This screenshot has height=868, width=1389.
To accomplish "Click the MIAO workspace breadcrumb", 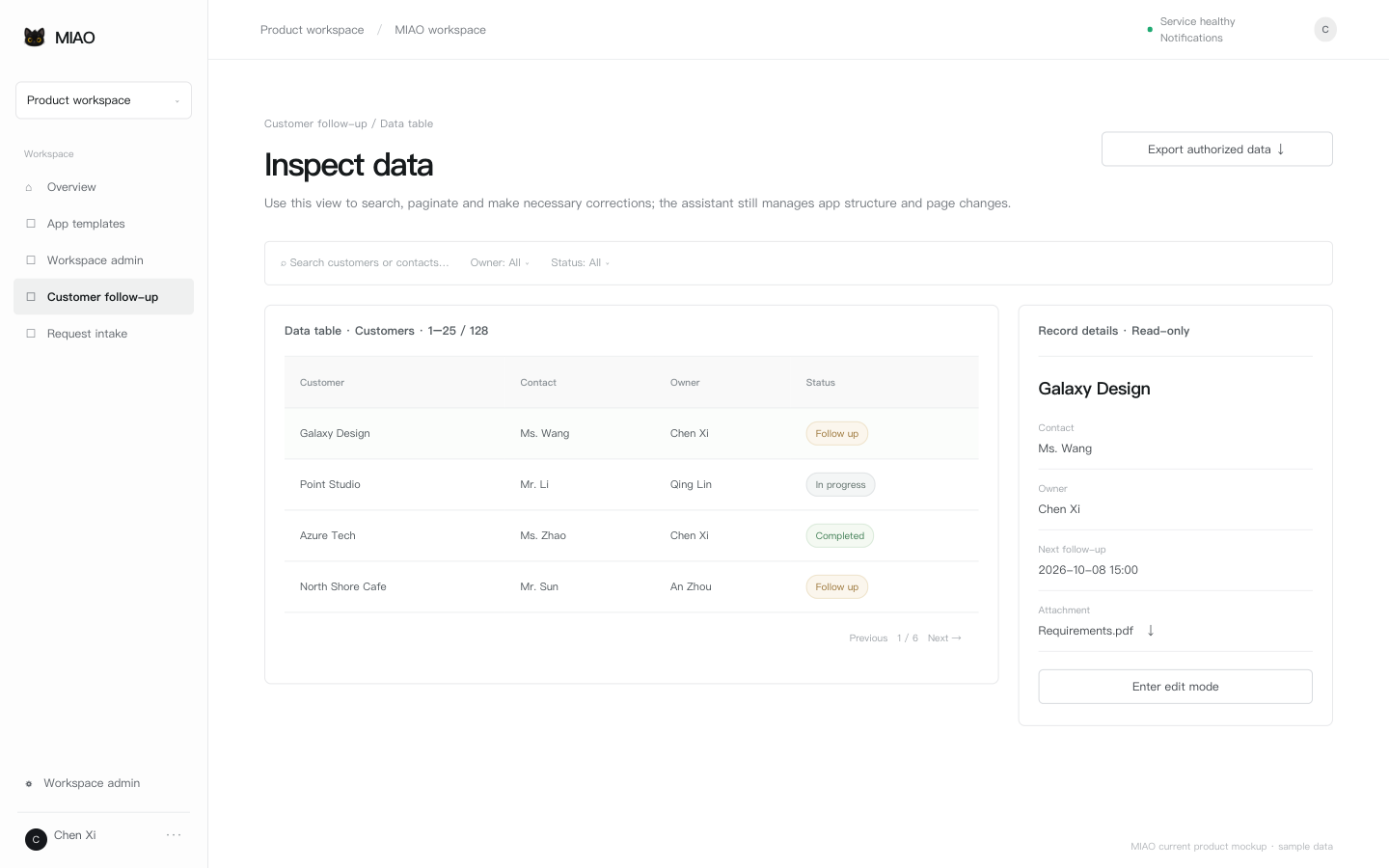I will [x=440, y=30].
